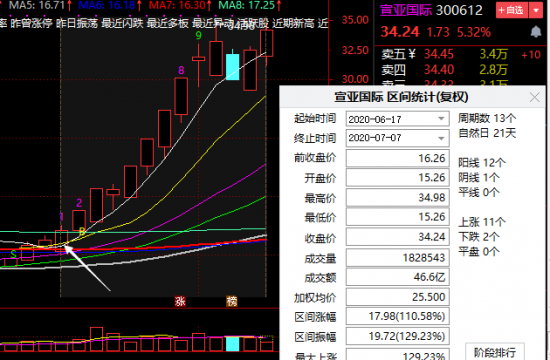Click the green S sell signal marker

click(x=13, y=254)
